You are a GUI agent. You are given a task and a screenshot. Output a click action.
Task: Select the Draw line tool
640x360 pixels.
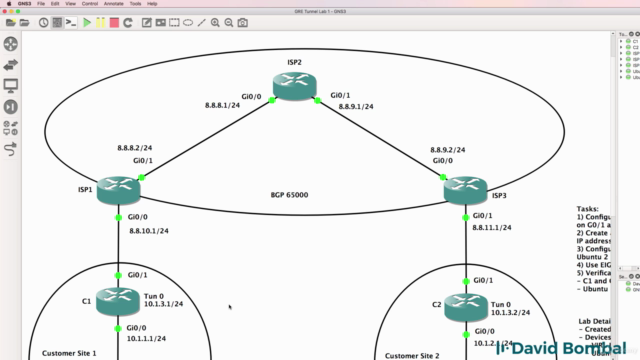pyautogui.click(x=201, y=23)
